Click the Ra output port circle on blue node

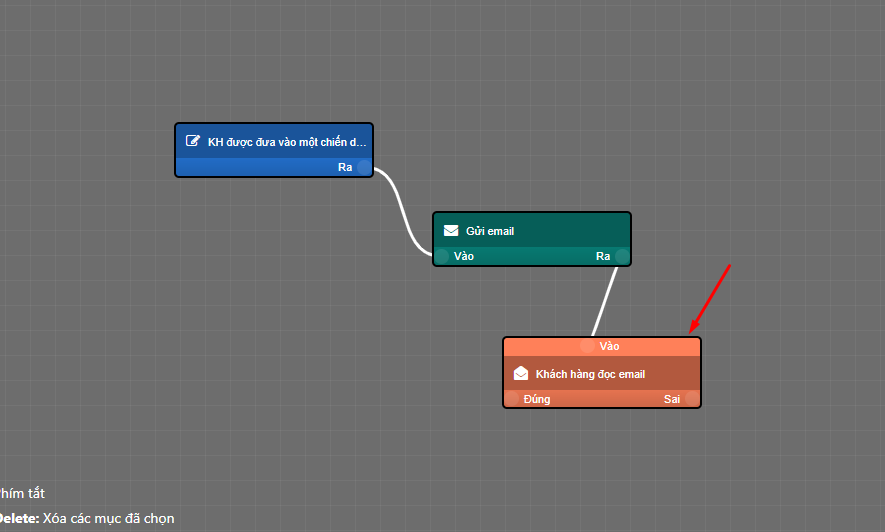coord(364,167)
